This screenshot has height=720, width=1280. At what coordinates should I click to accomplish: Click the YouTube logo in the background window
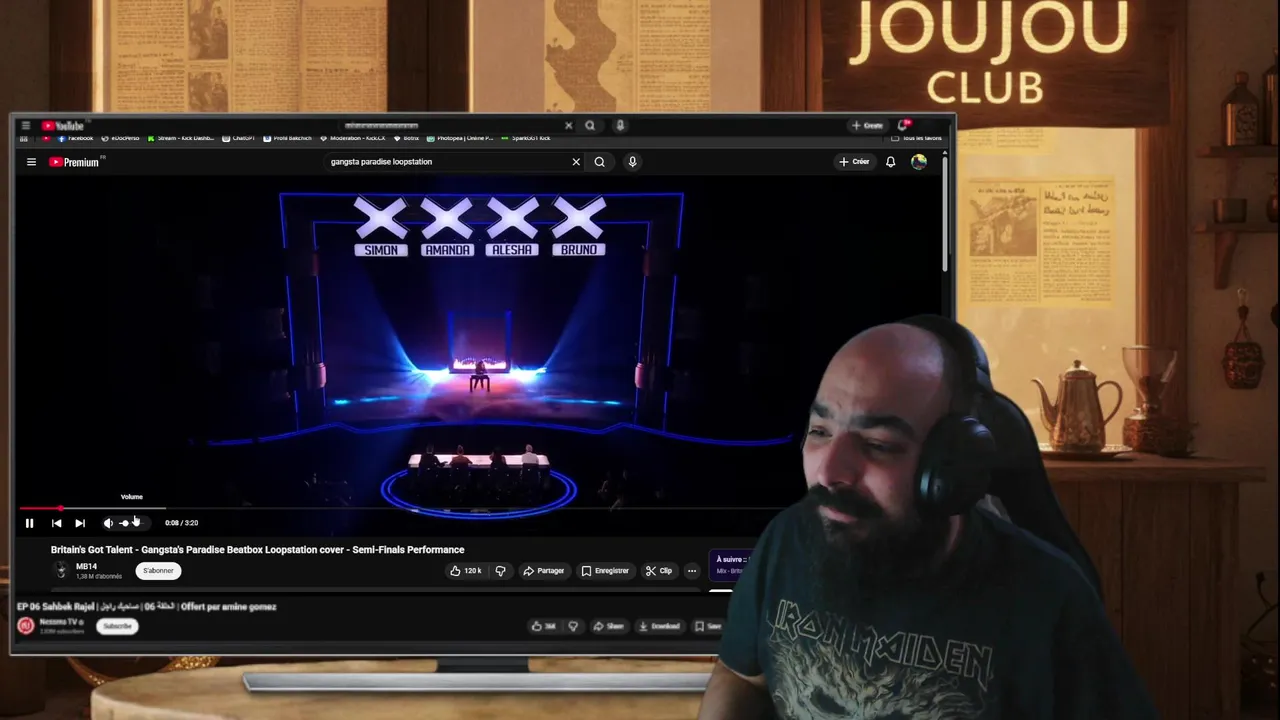point(64,126)
